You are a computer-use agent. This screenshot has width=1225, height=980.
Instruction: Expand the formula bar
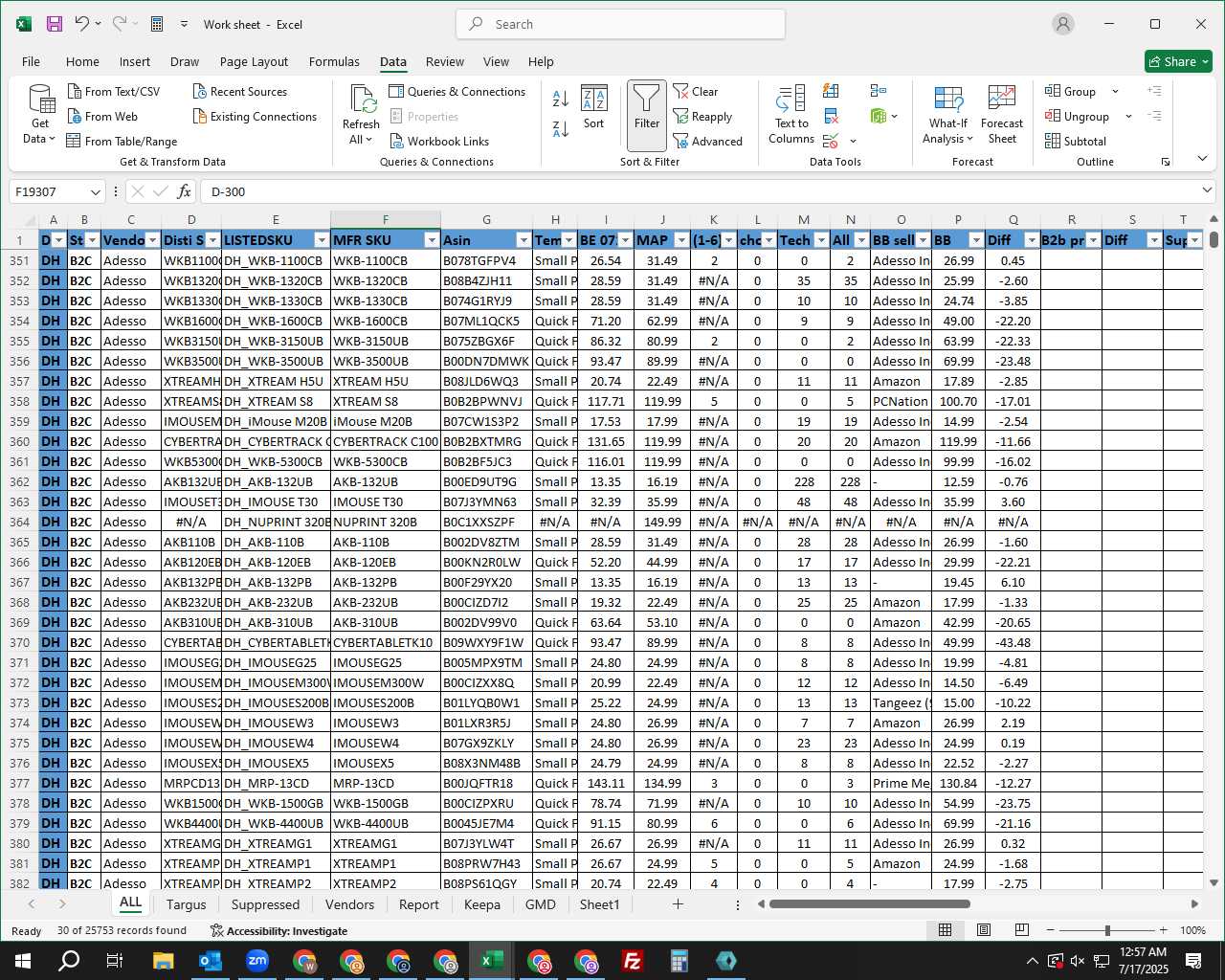(x=1206, y=191)
